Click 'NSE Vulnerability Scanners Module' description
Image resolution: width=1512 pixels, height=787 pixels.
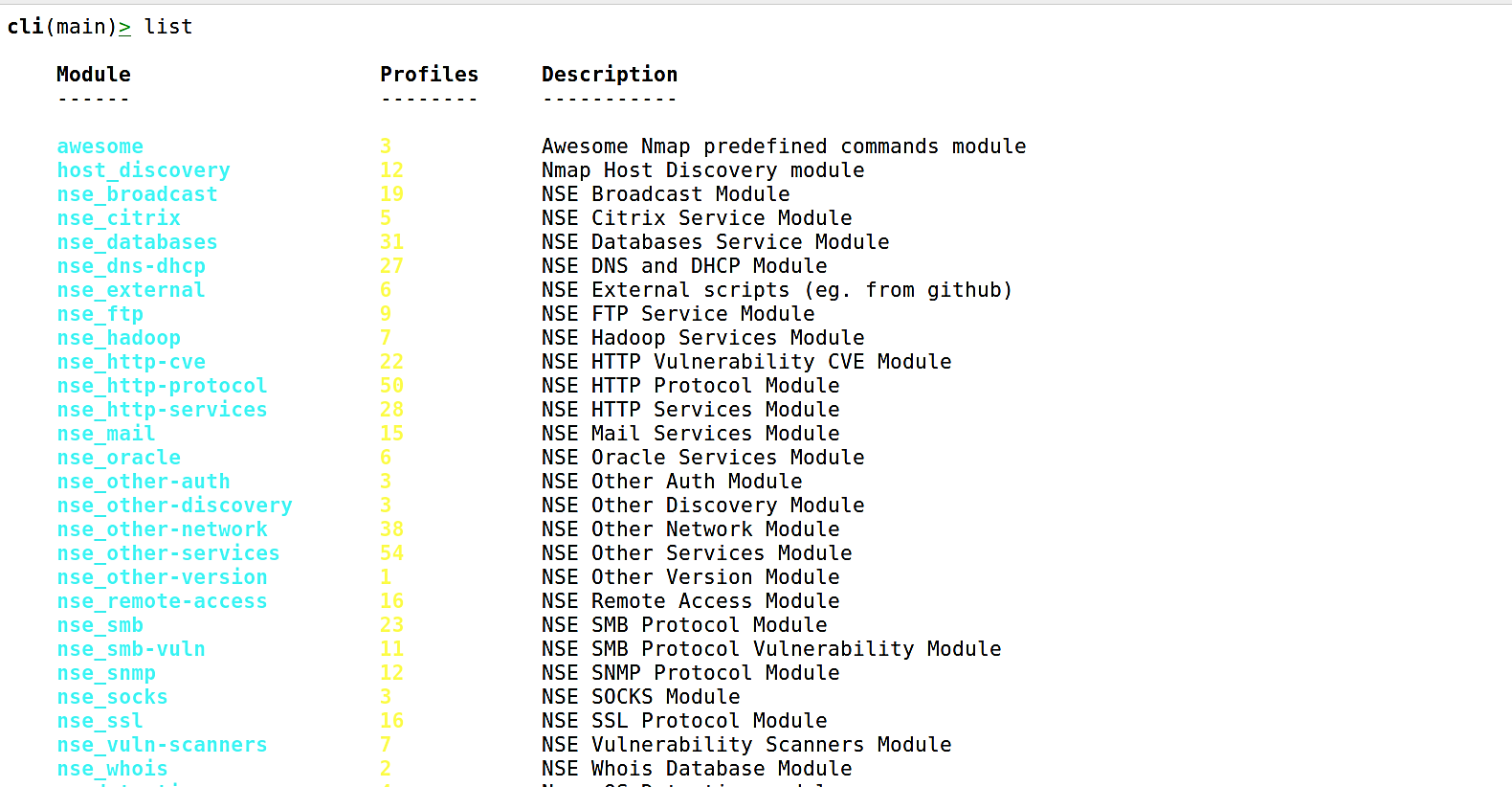click(x=746, y=745)
